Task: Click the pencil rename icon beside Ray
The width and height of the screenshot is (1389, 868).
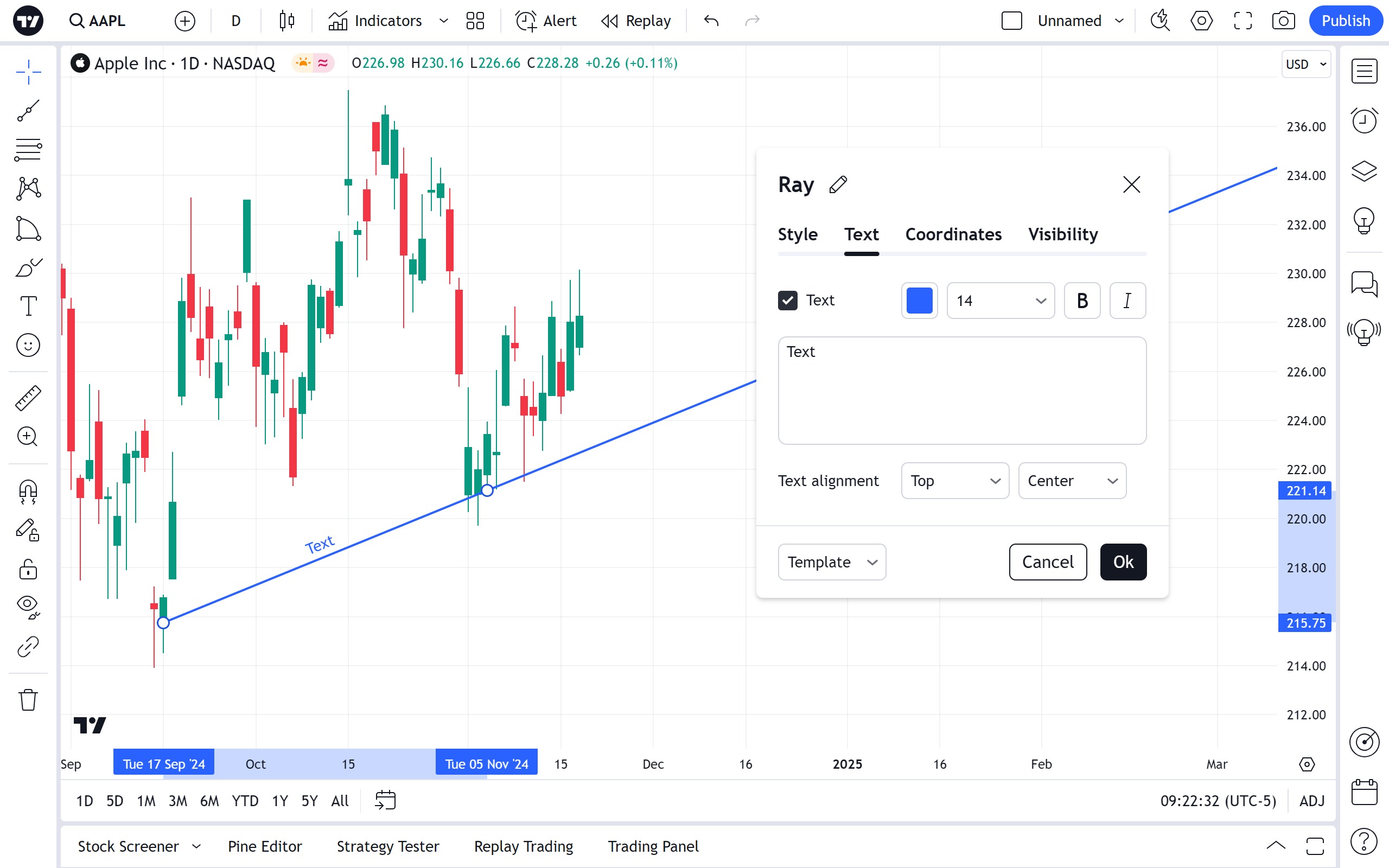Action: click(838, 185)
